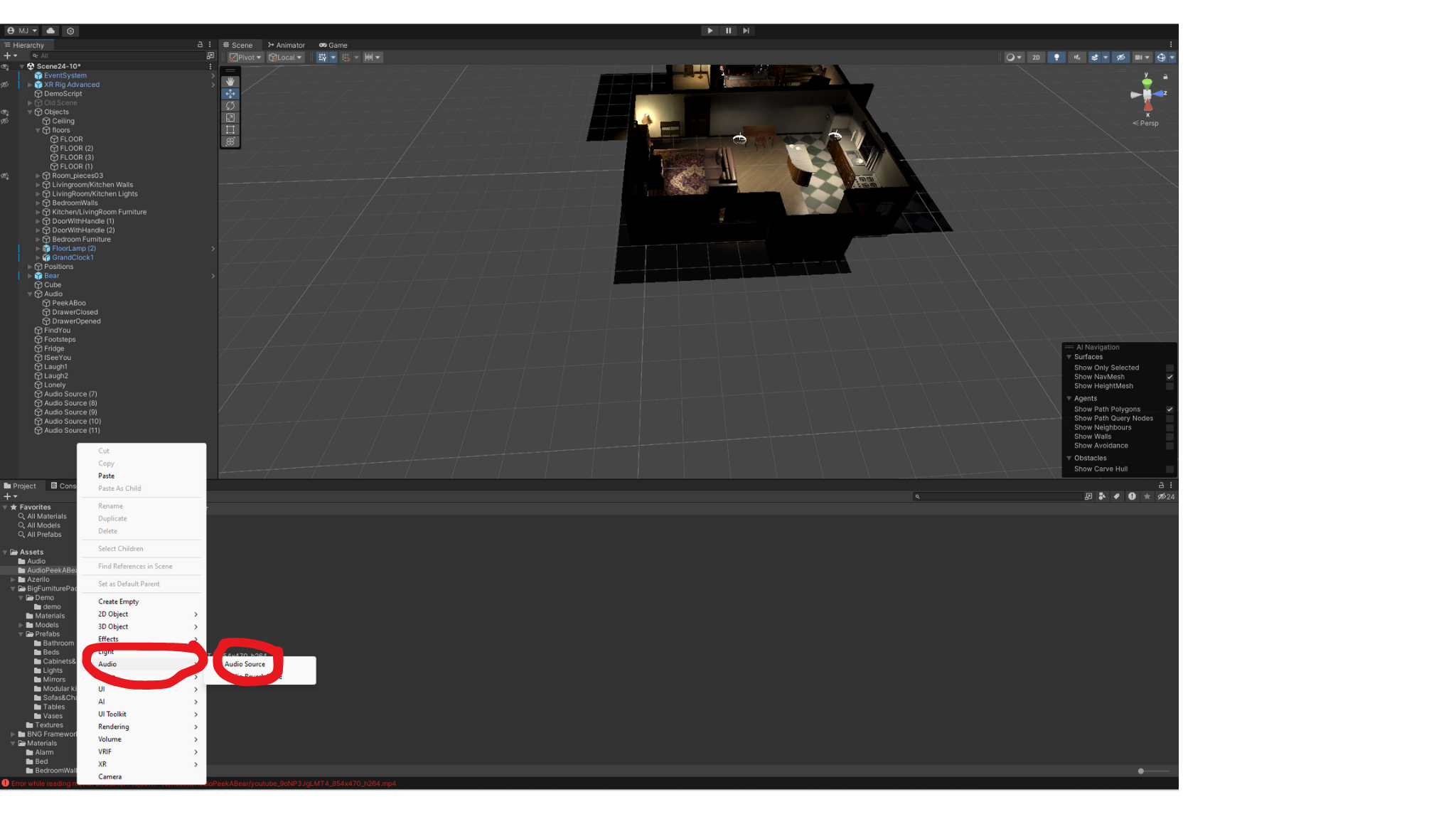The image size is (1456, 819).
Task: Click Create Empty in the context menu
Action: [x=119, y=601]
